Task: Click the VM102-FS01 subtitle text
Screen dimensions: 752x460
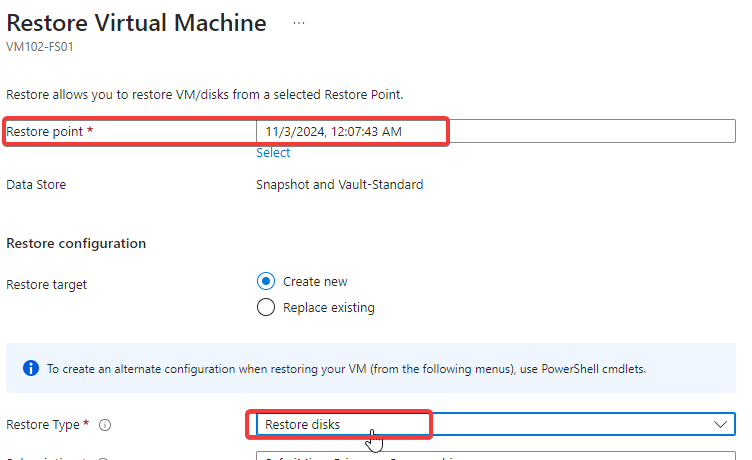Action: coord(40,47)
